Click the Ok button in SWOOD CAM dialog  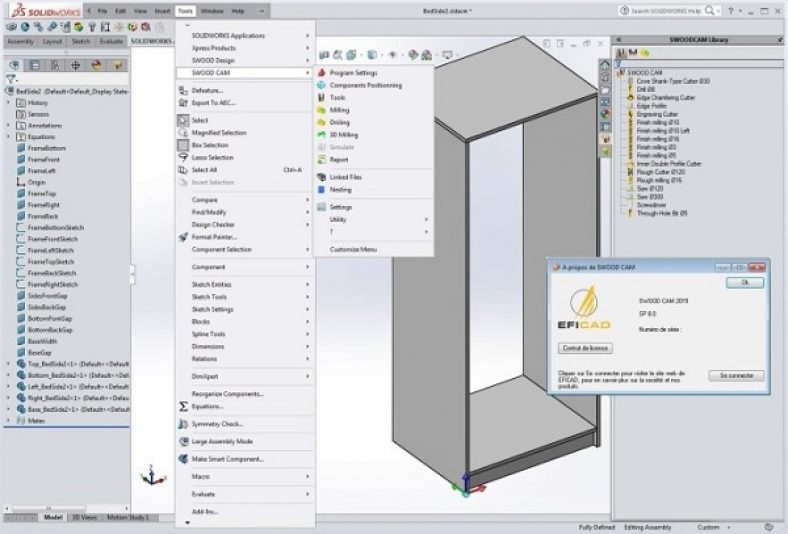pyautogui.click(x=745, y=283)
